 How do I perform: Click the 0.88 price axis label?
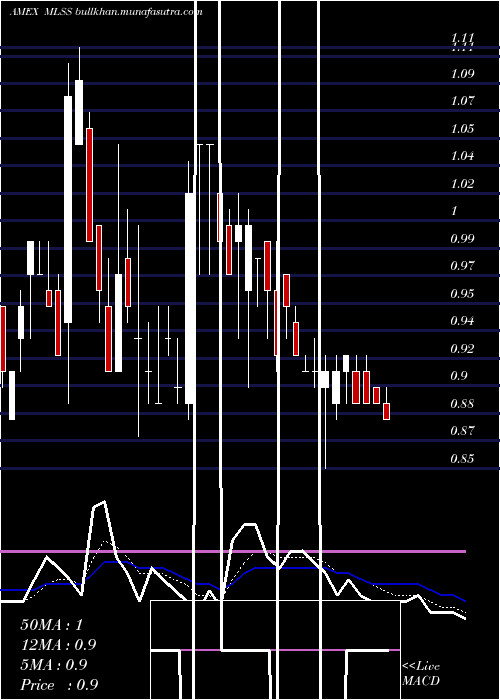tap(462, 403)
